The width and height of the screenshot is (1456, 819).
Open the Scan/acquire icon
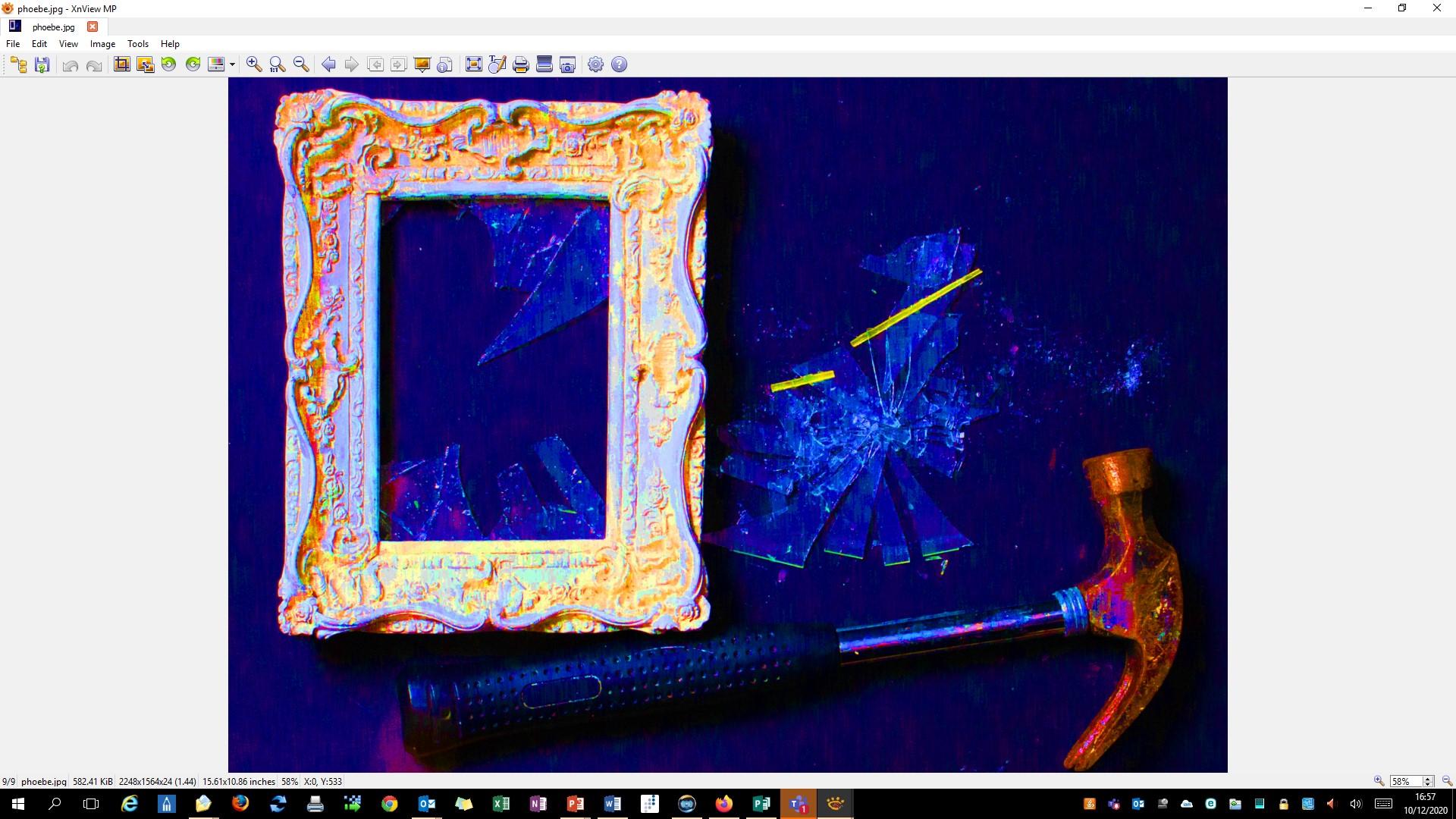(544, 64)
